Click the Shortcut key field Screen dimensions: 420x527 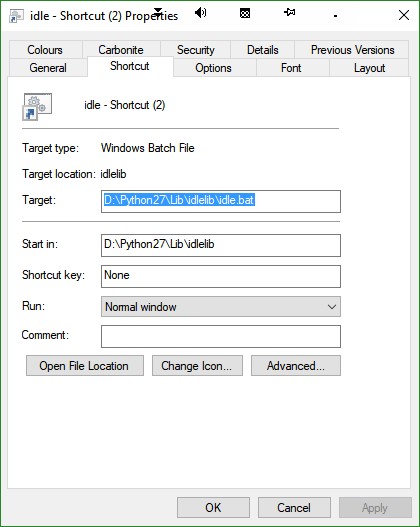pyautogui.click(x=221, y=276)
